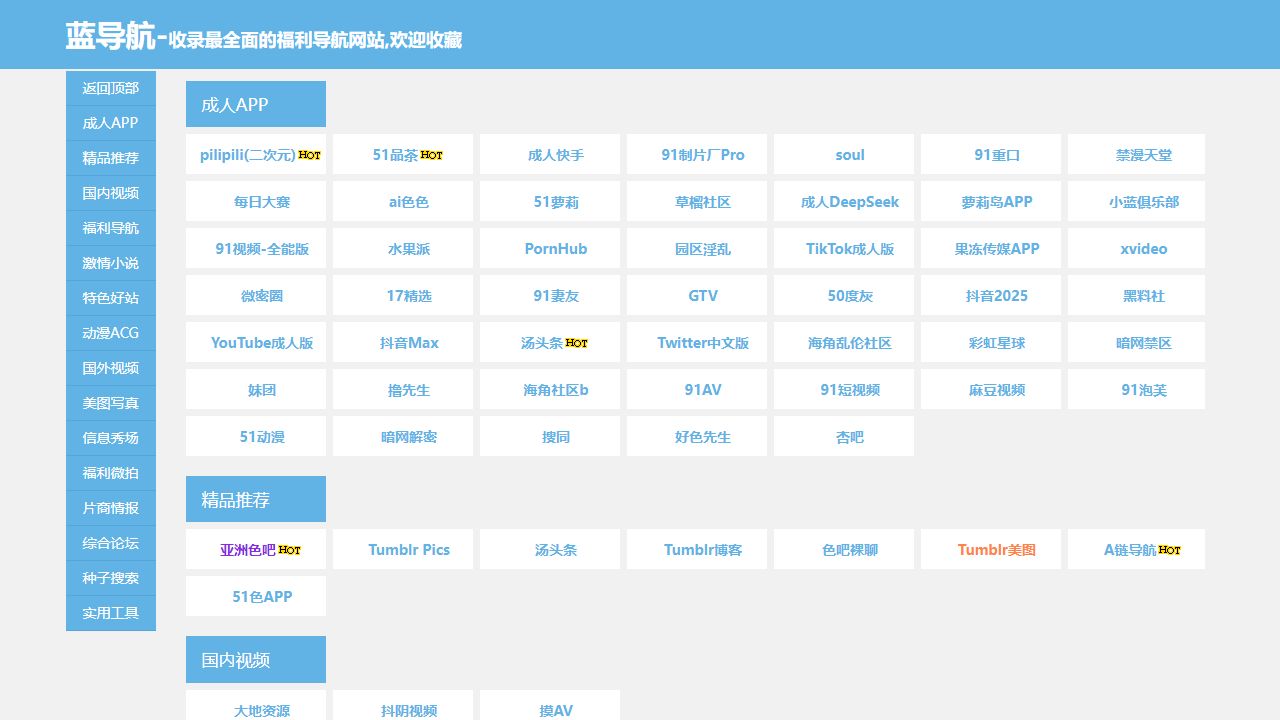This screenshot has width=1280, height=720.
Task: Open the 17精选 link
Action: 409,296
